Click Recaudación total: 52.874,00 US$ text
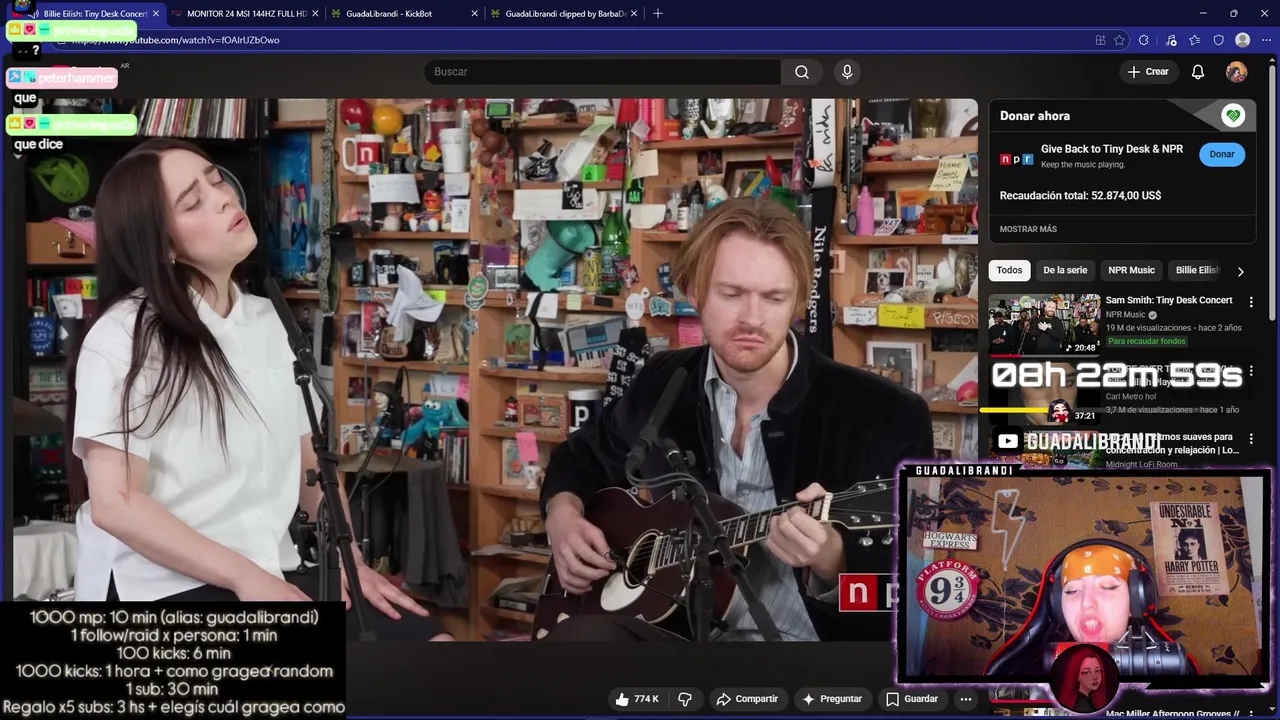The width and height of the screenshot is (1280, 720). coord(1080,196)
